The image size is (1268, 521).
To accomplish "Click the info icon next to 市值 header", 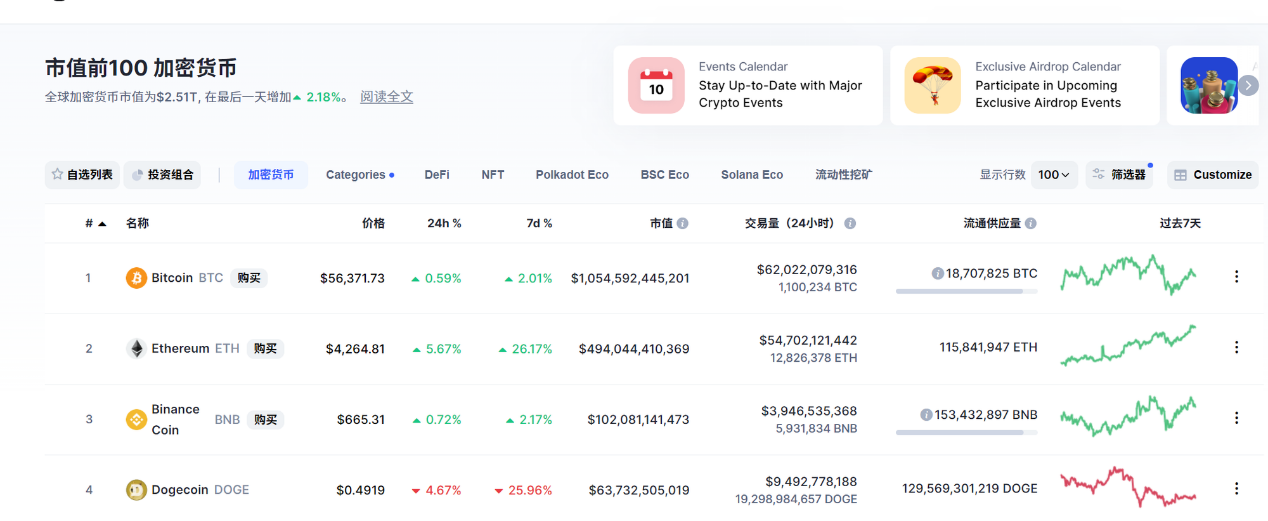I will (x=683, y=224).
